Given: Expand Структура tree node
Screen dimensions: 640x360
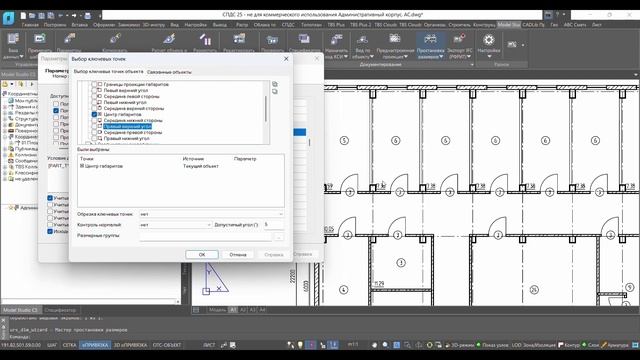Looking at the screenshot, I should [x=5, y=119].
